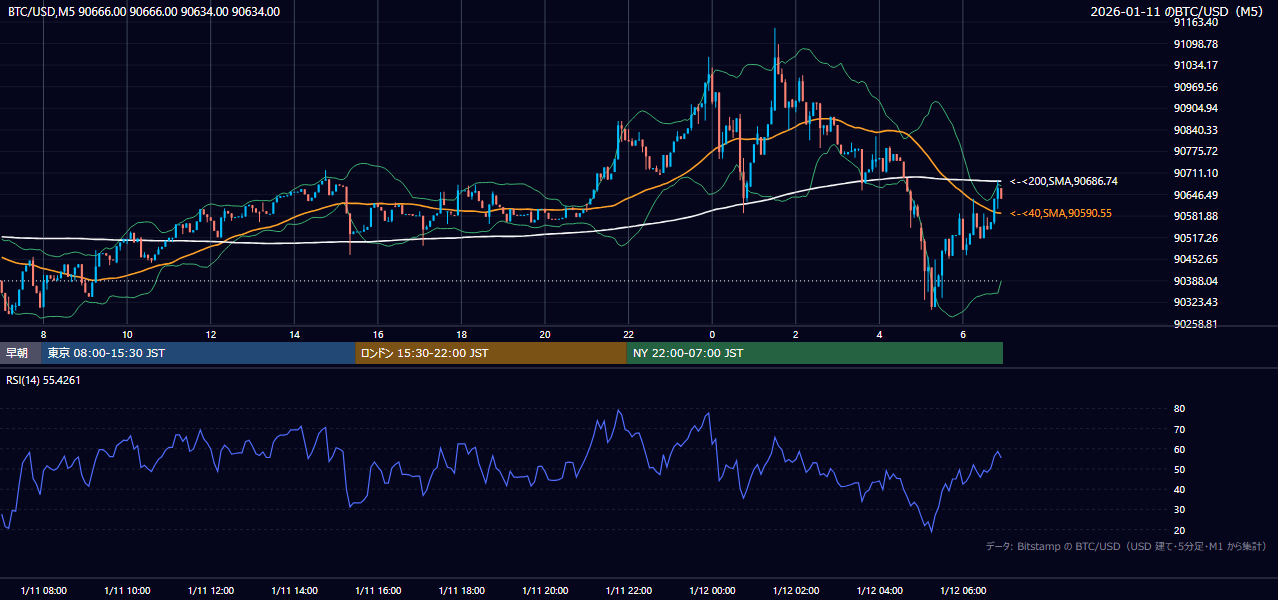Click the RSI axis level 70

coord(1179,429)
